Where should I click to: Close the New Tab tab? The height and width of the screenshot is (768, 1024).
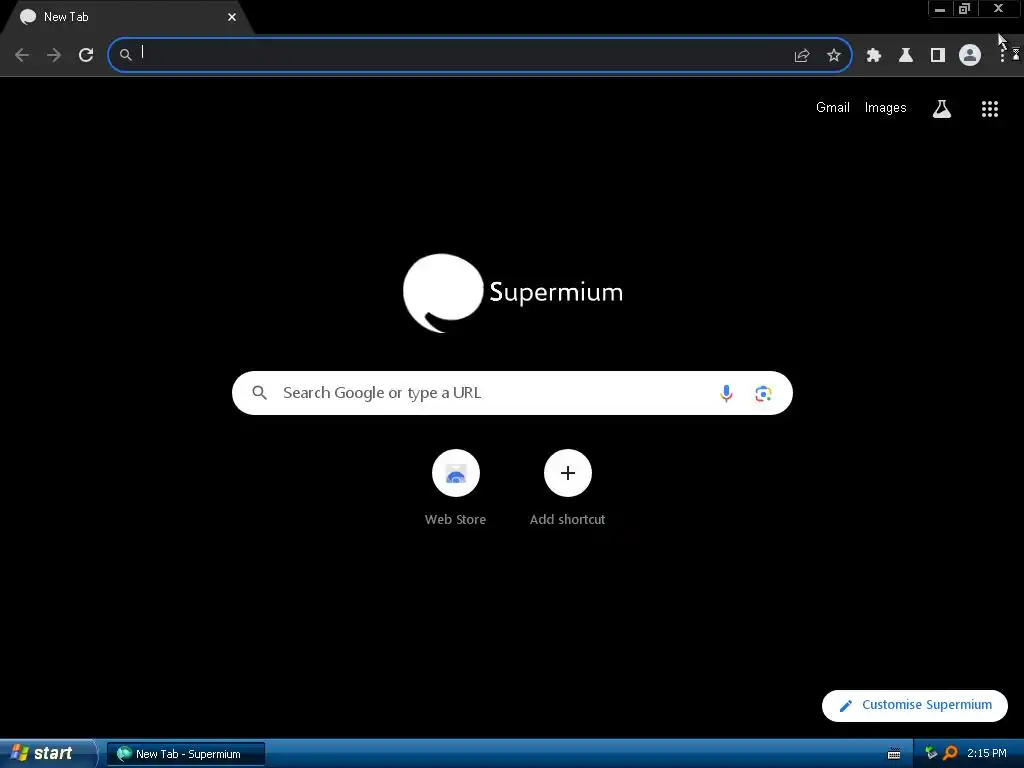click(x=232, y=17)
